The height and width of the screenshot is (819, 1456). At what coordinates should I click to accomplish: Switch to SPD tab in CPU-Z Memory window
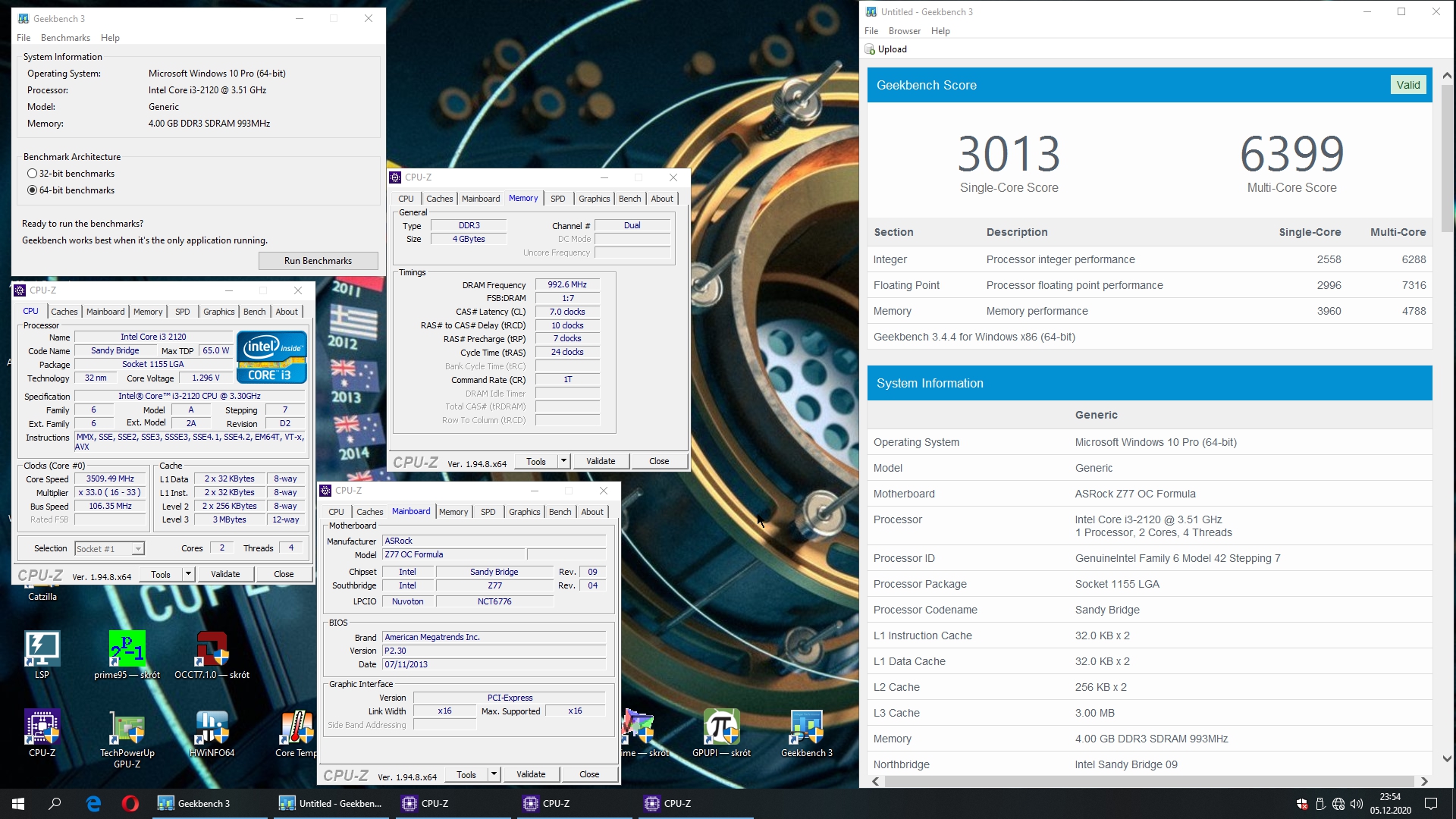(557, 199)
